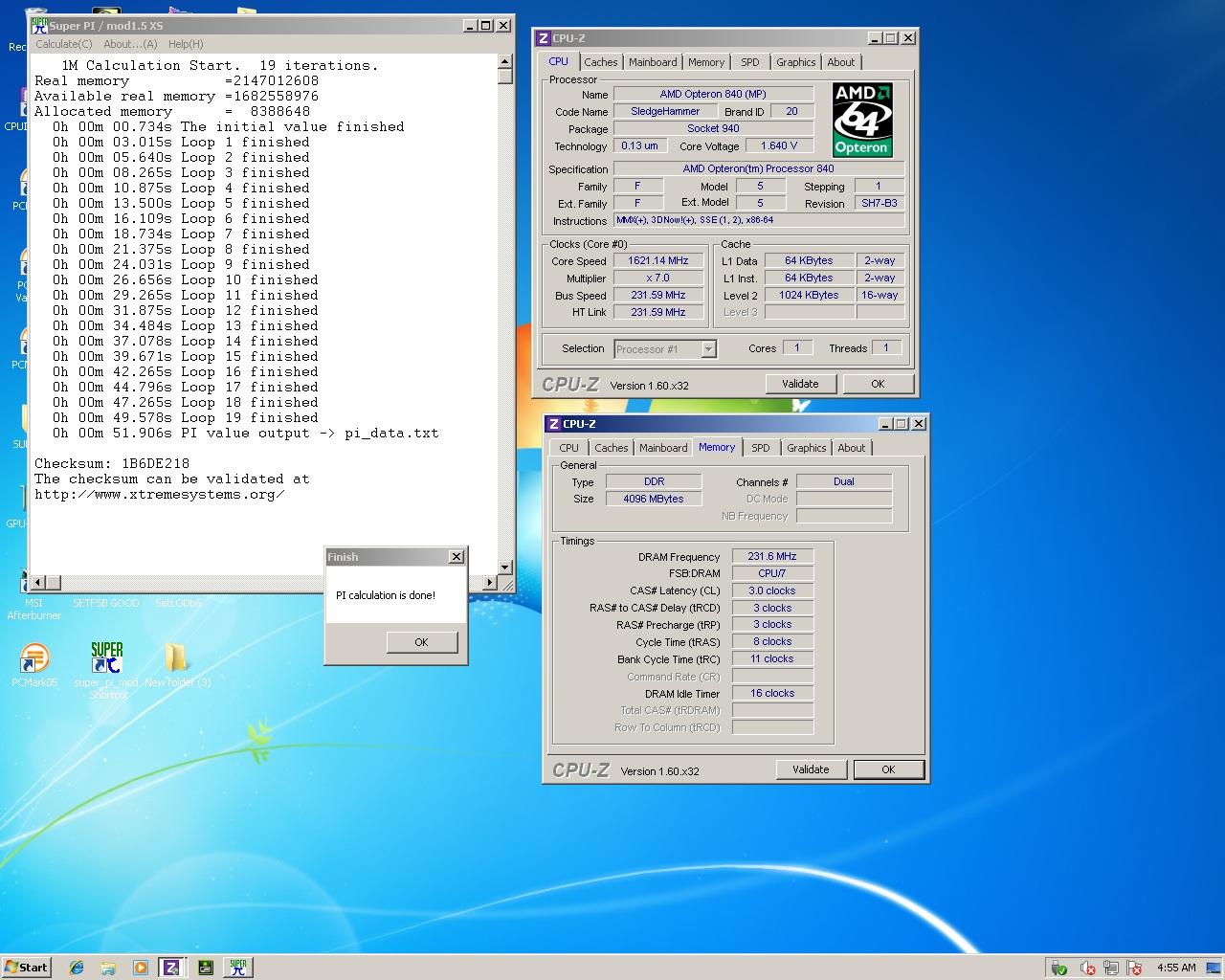Viewport: 1225px width, 980px height.
Task: Open Windows Explorer folder icon in taskbar
Action: [108, 968]
